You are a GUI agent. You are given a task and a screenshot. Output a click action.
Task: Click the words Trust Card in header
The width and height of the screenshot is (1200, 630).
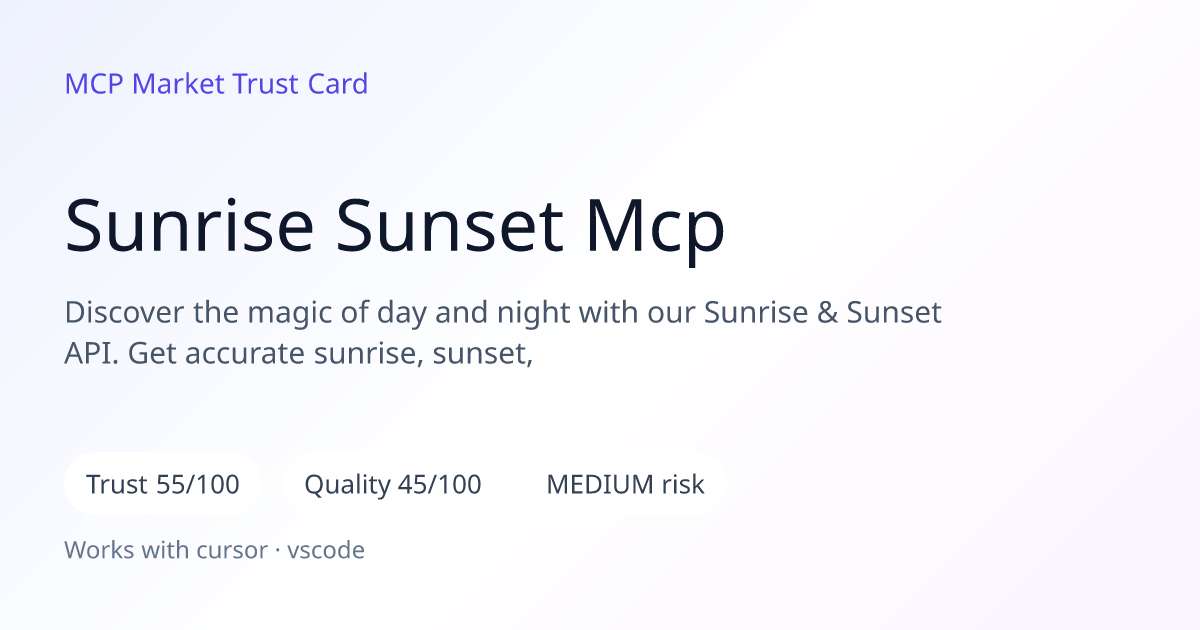[300, 84]
